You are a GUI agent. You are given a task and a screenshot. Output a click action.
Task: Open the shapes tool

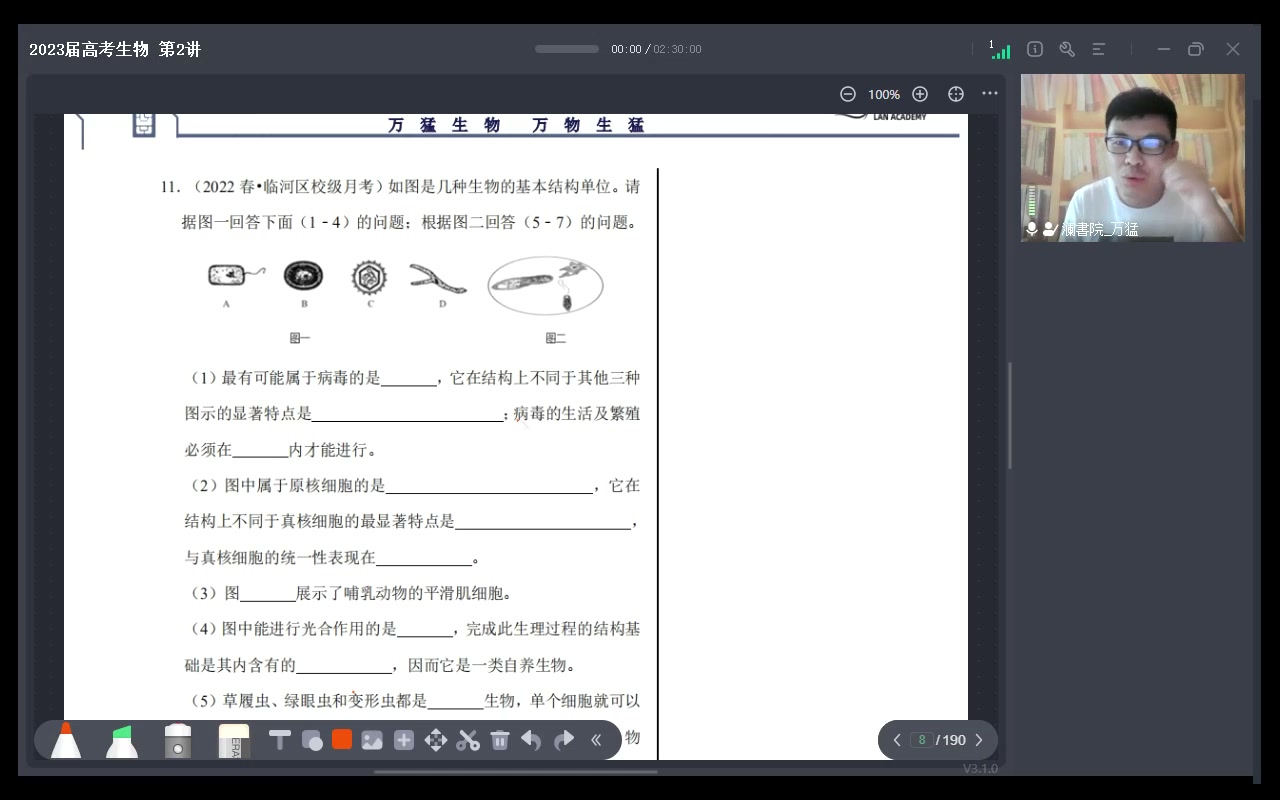(x=312, y=740)
